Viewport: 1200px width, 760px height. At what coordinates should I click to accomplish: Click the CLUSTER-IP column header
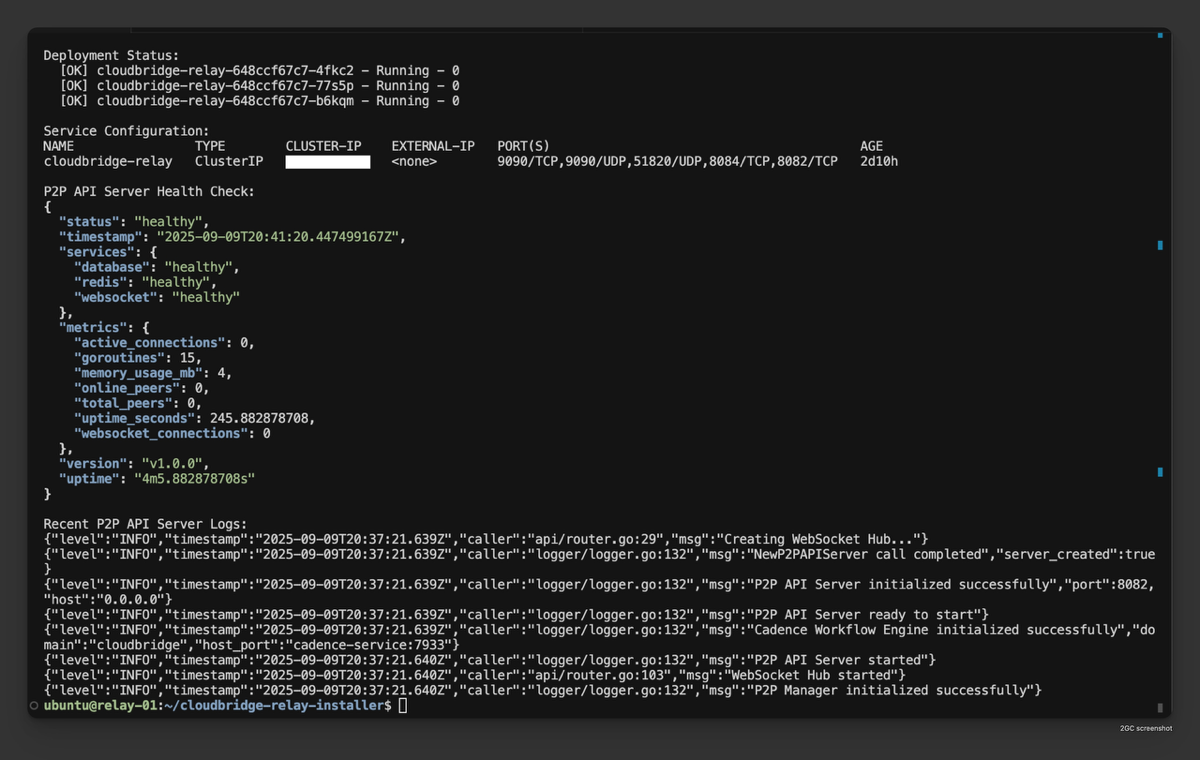tap(323, 146)
